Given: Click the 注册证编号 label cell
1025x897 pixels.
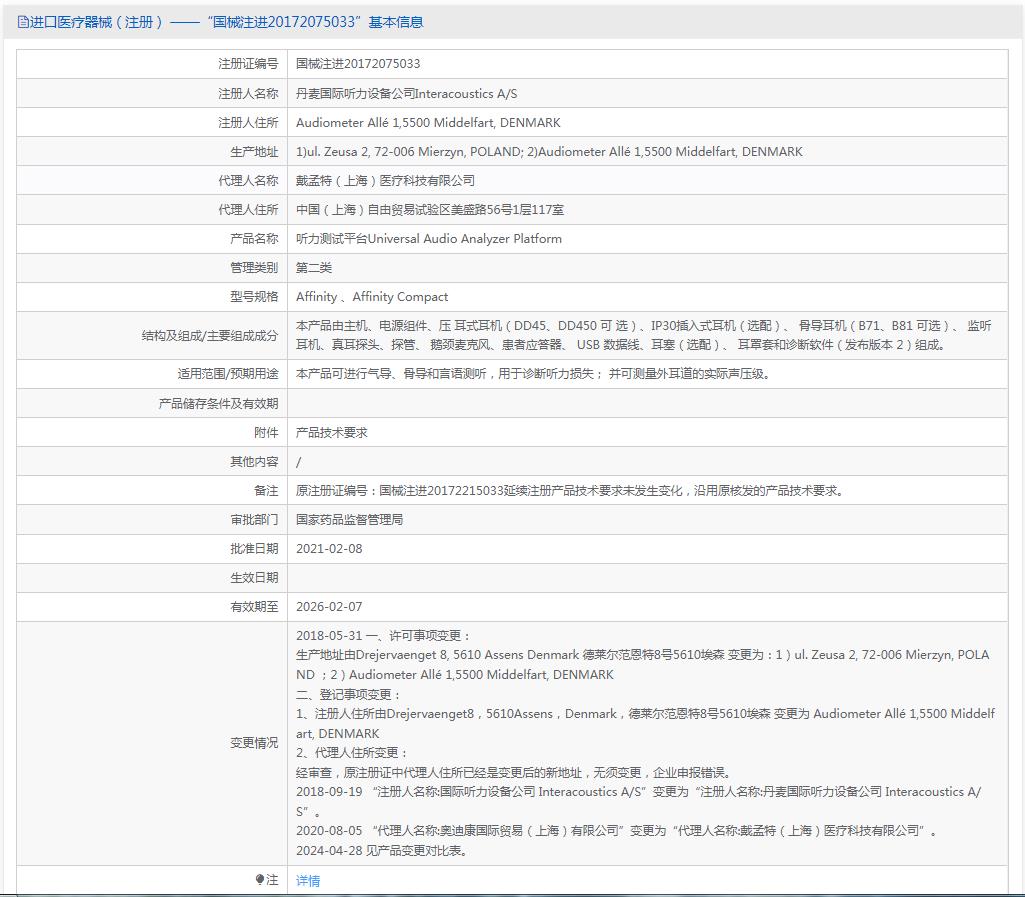Looking at the screenshot, I should [152, 64].
